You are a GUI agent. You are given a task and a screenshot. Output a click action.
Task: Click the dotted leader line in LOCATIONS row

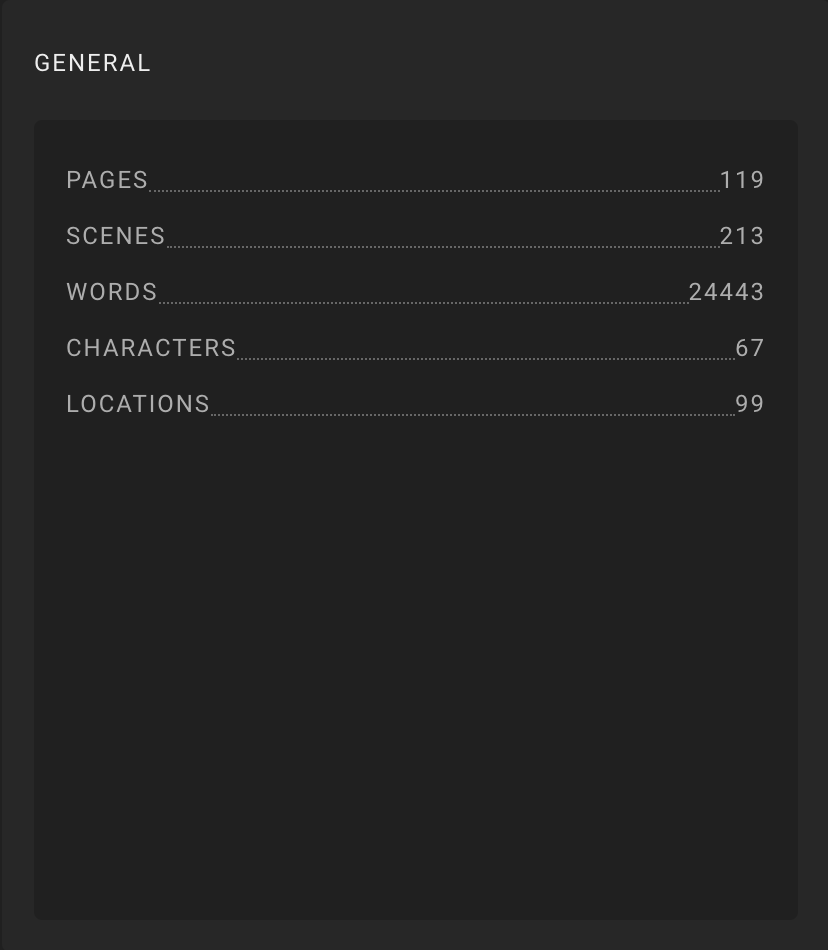(x=473, y=415)
